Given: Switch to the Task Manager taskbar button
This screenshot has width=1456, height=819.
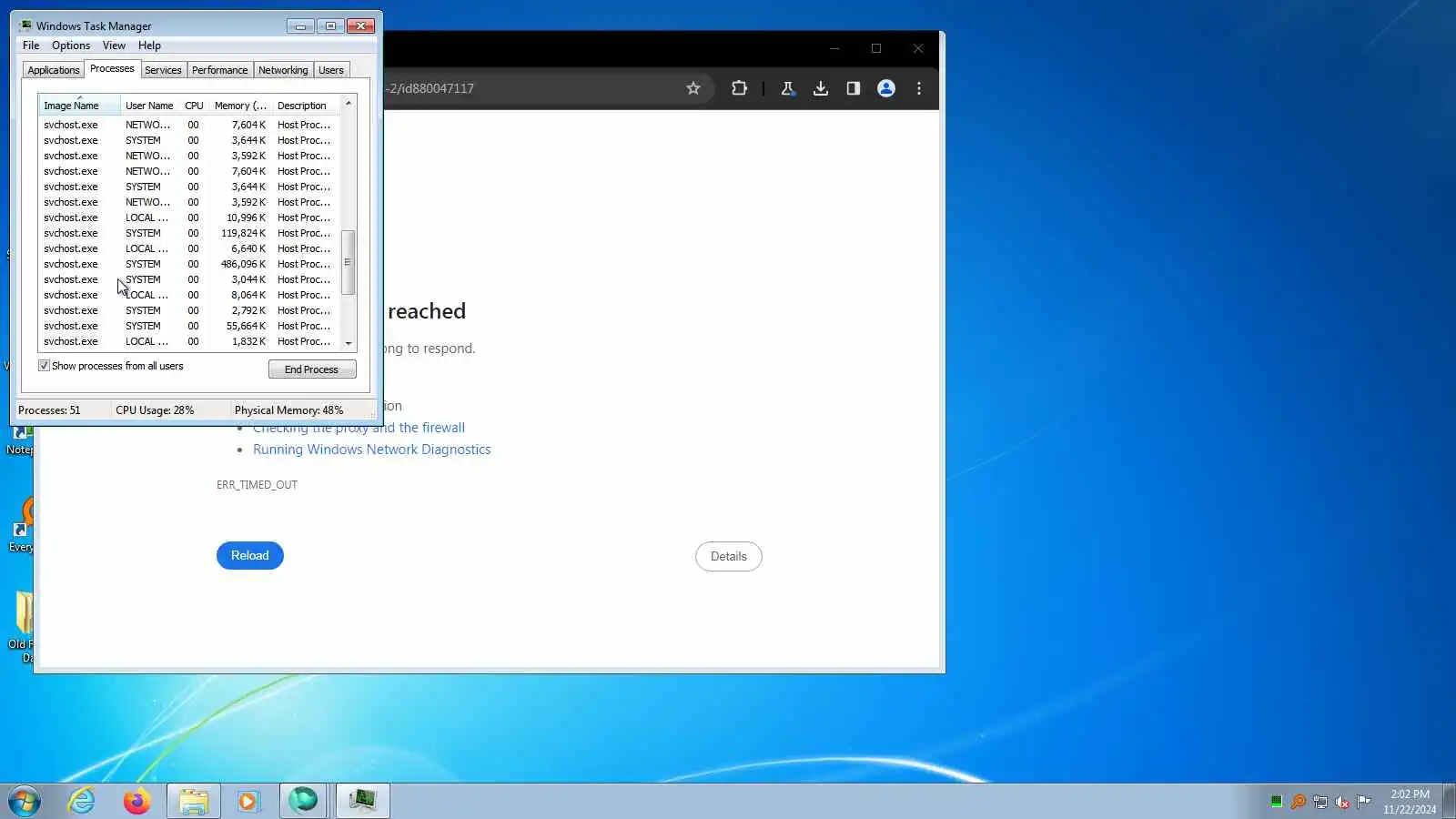Looking at the screenshot, I should click(x=363, y=801).
